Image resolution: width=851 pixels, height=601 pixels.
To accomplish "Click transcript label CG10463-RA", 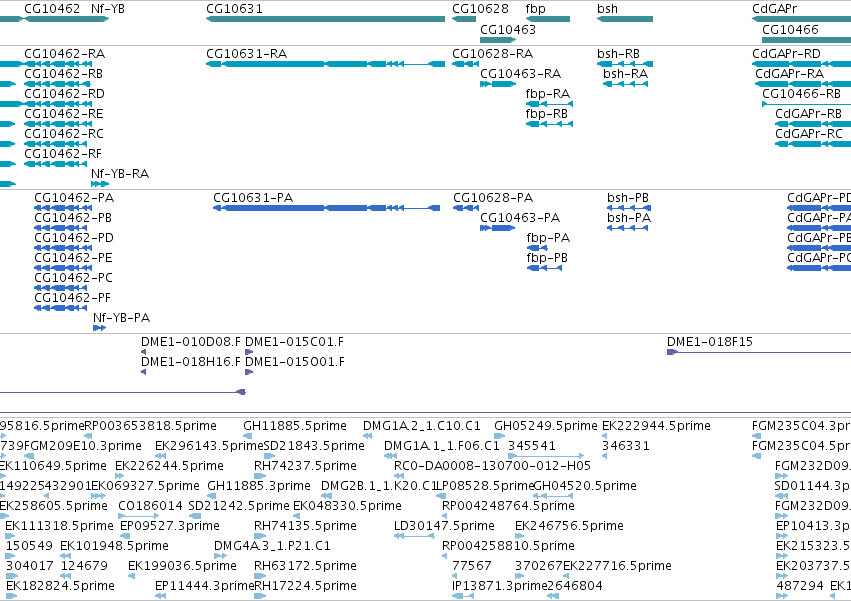I will coord(520,74).
